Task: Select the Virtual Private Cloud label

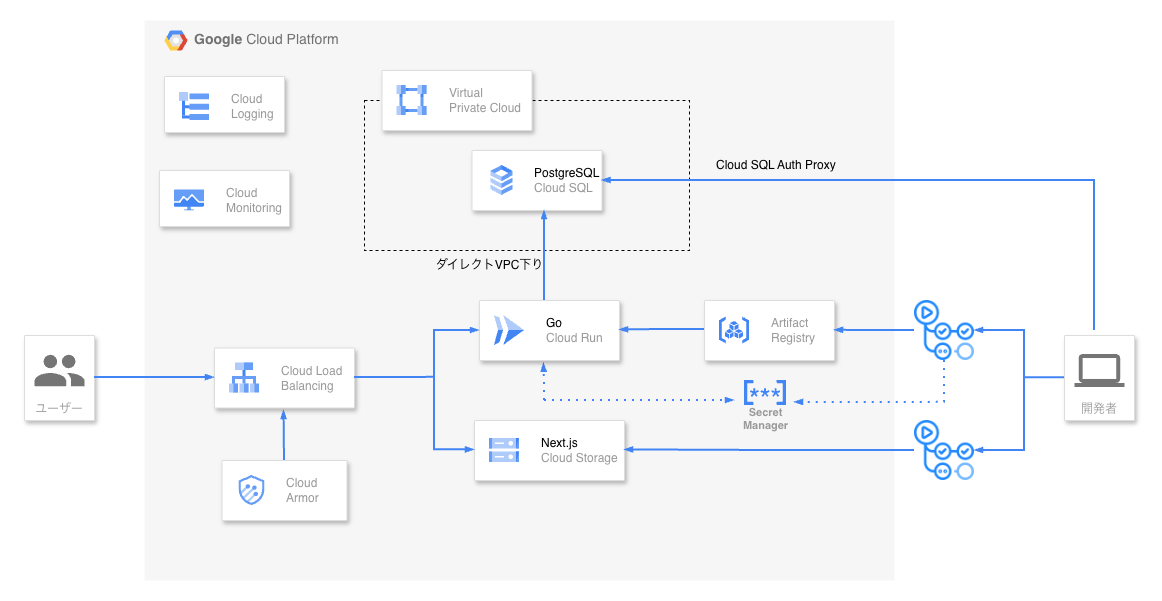Action: (x=485, y=100)
